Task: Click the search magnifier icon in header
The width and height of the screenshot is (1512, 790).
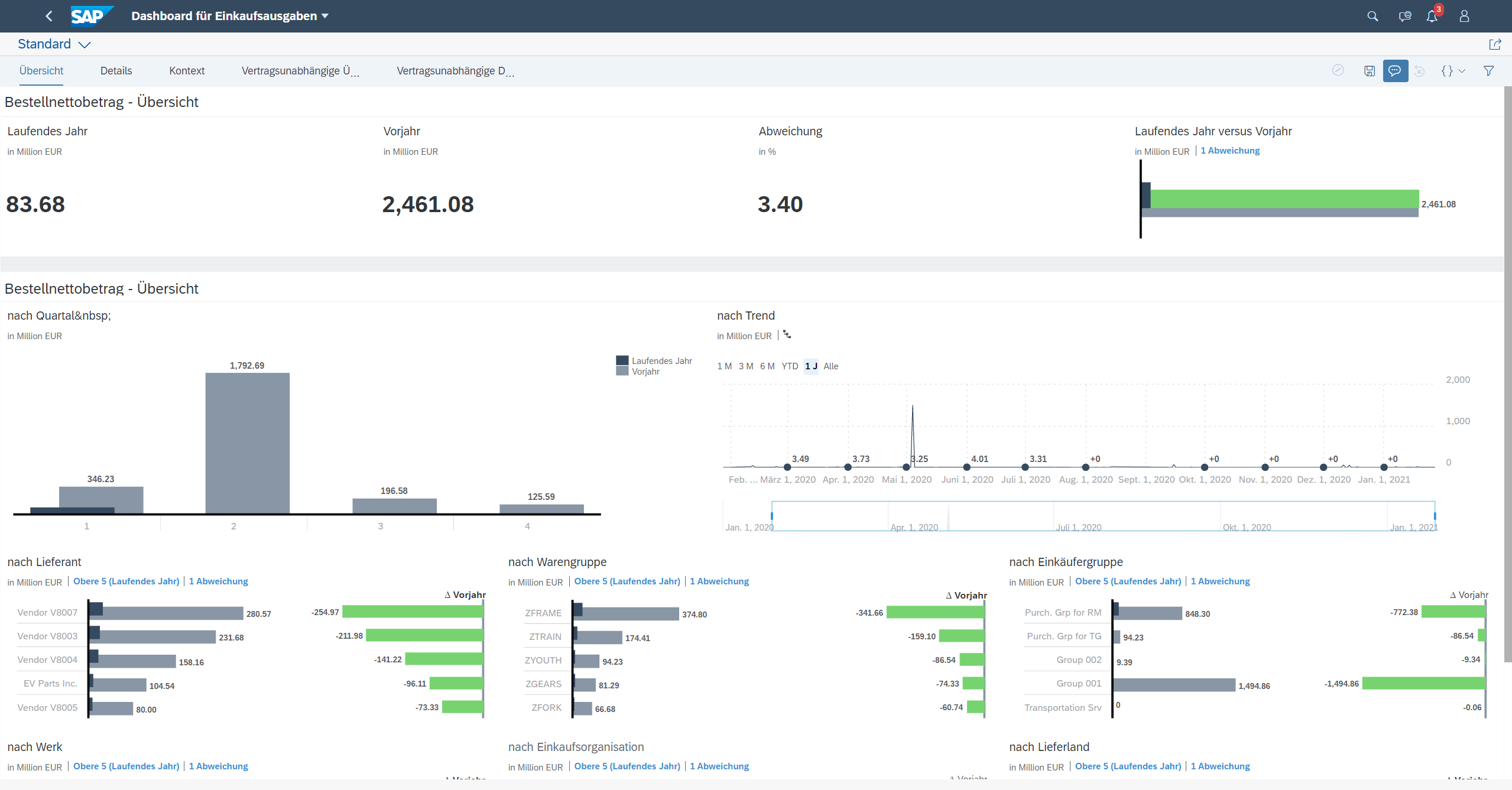Action: [1373, 17]
